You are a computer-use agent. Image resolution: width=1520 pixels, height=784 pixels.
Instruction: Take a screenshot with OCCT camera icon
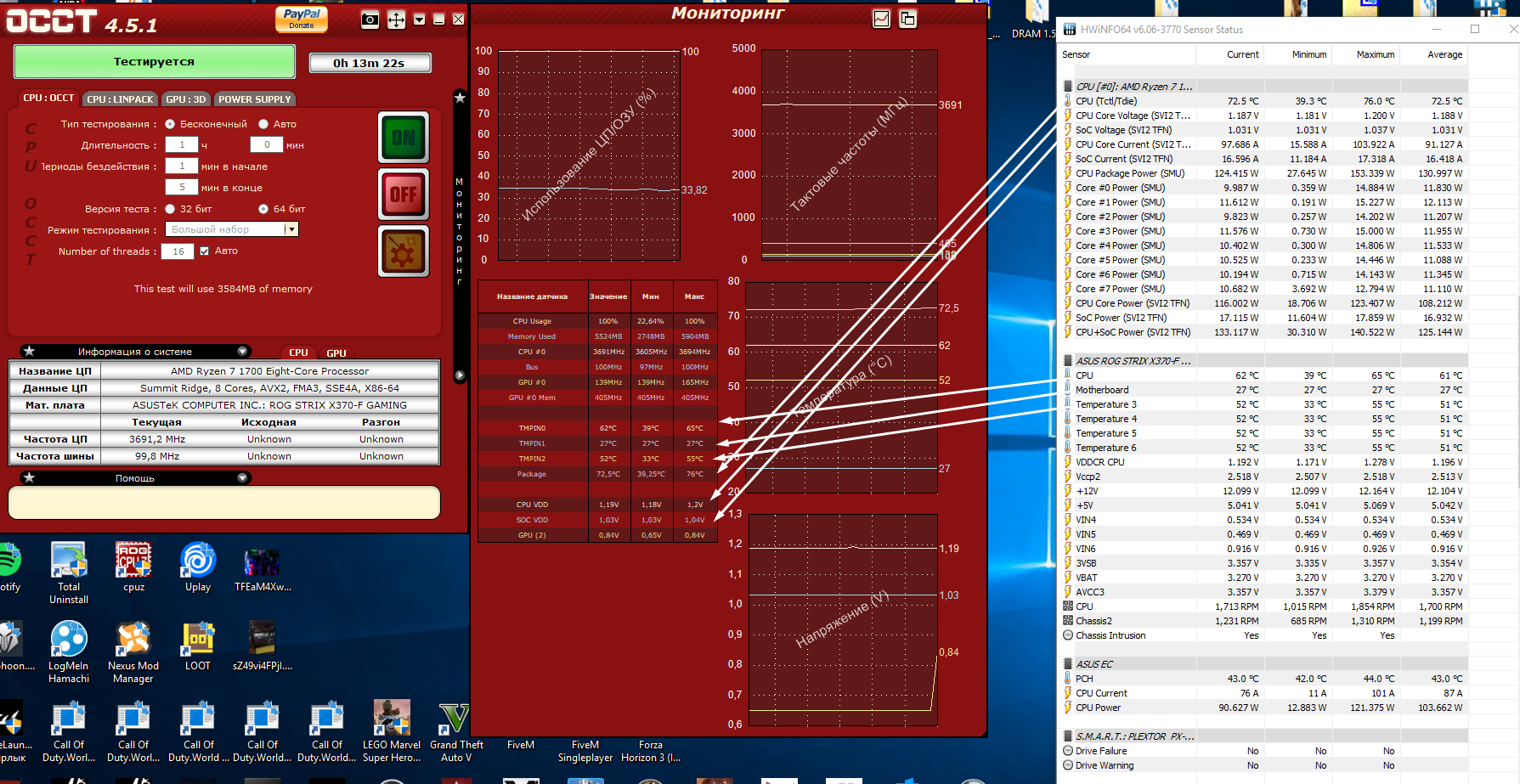[370, 20]
